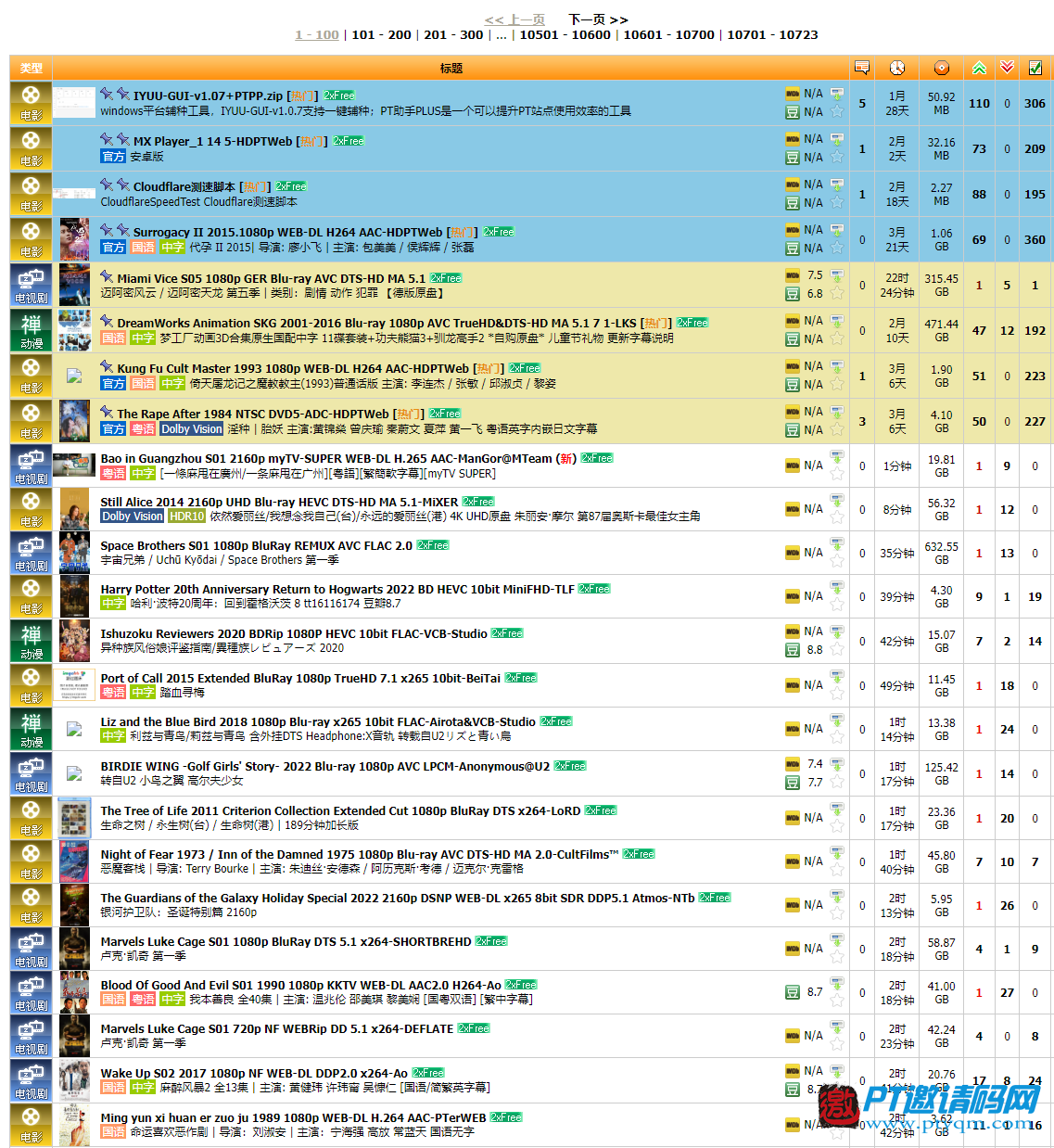
Task: Download Liz and the Blue Bird via its icon
Action: (837, 720)
